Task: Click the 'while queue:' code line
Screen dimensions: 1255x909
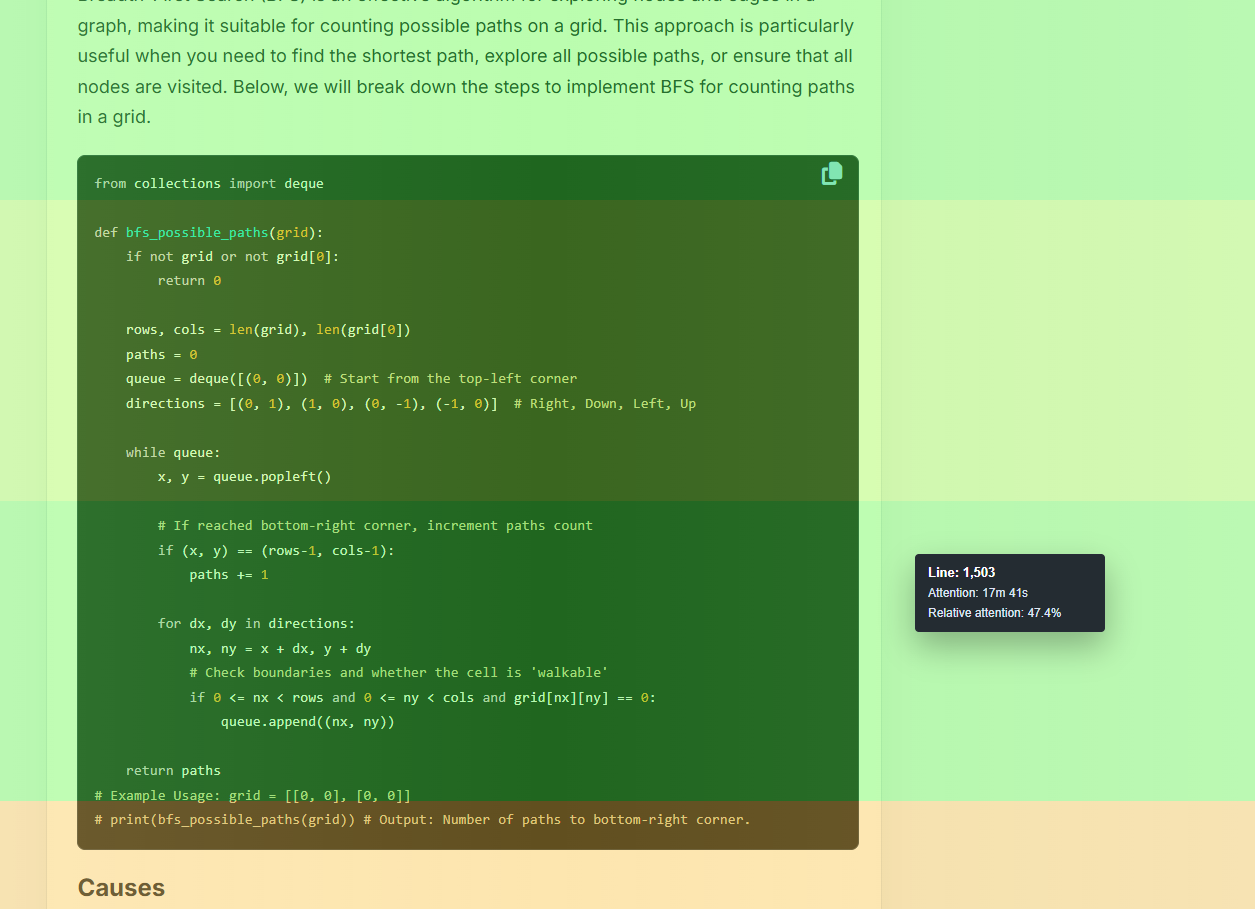Action: click(173, 452)
